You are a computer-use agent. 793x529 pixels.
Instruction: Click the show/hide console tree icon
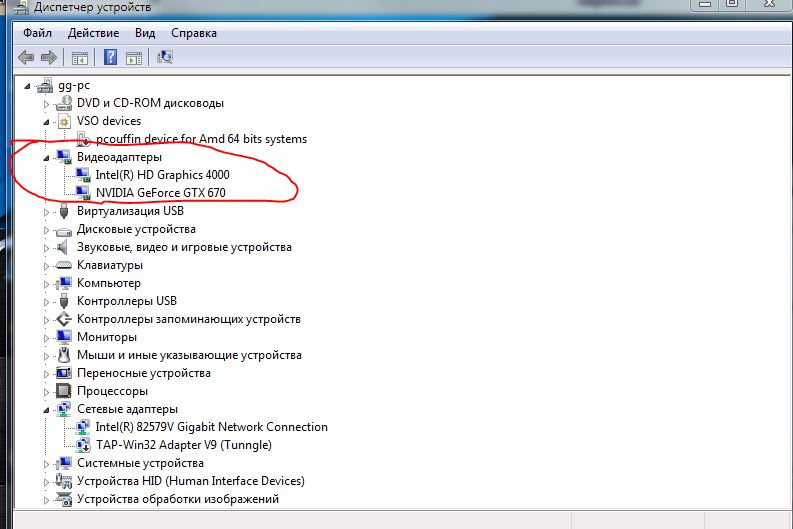point(79,57)
